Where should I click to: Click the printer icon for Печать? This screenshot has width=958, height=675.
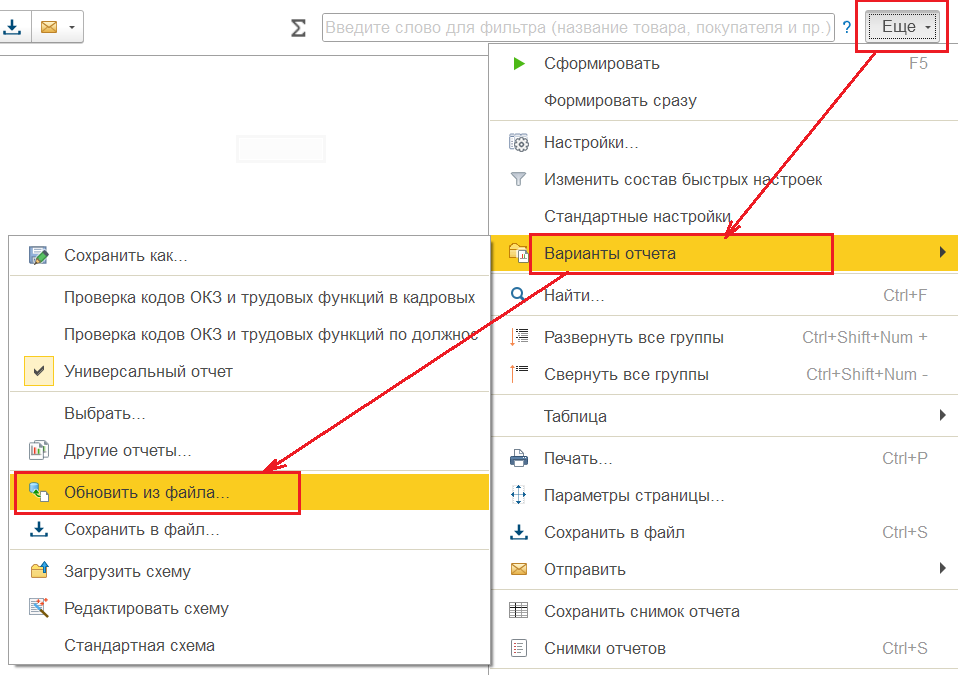518,459
